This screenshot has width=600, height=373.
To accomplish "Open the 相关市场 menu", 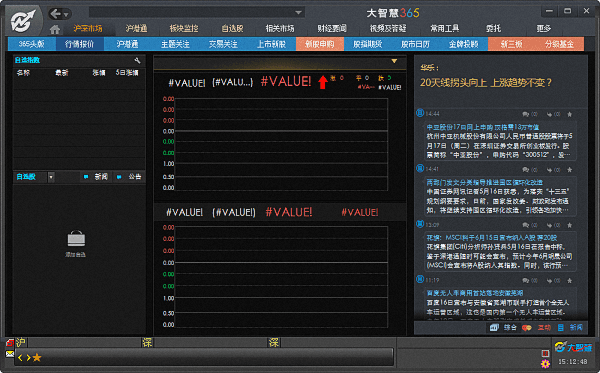I will [280, 28].
